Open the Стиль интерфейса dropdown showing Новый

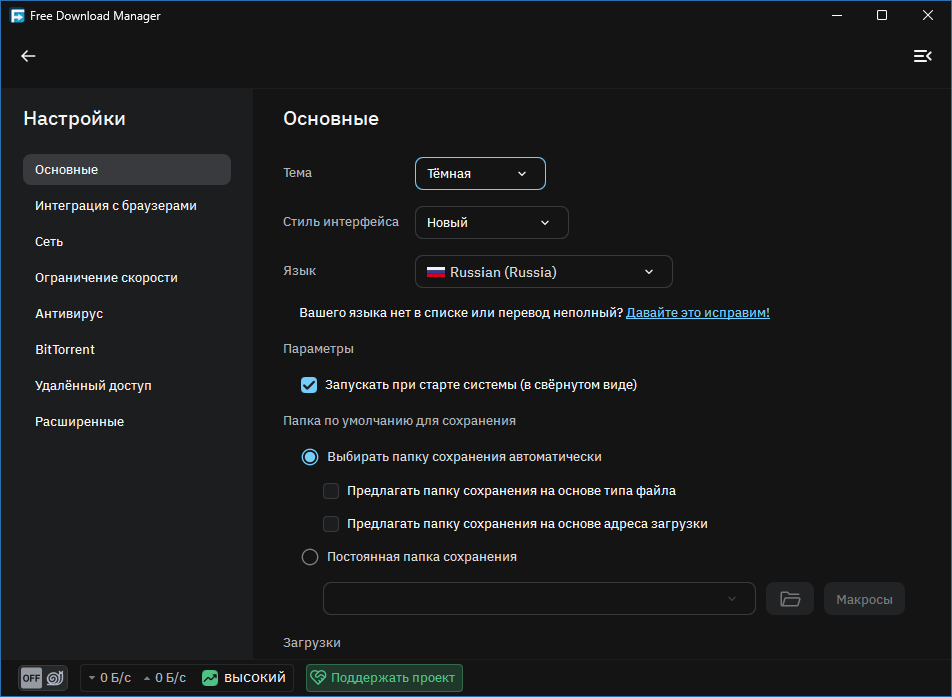coord(492,223)
